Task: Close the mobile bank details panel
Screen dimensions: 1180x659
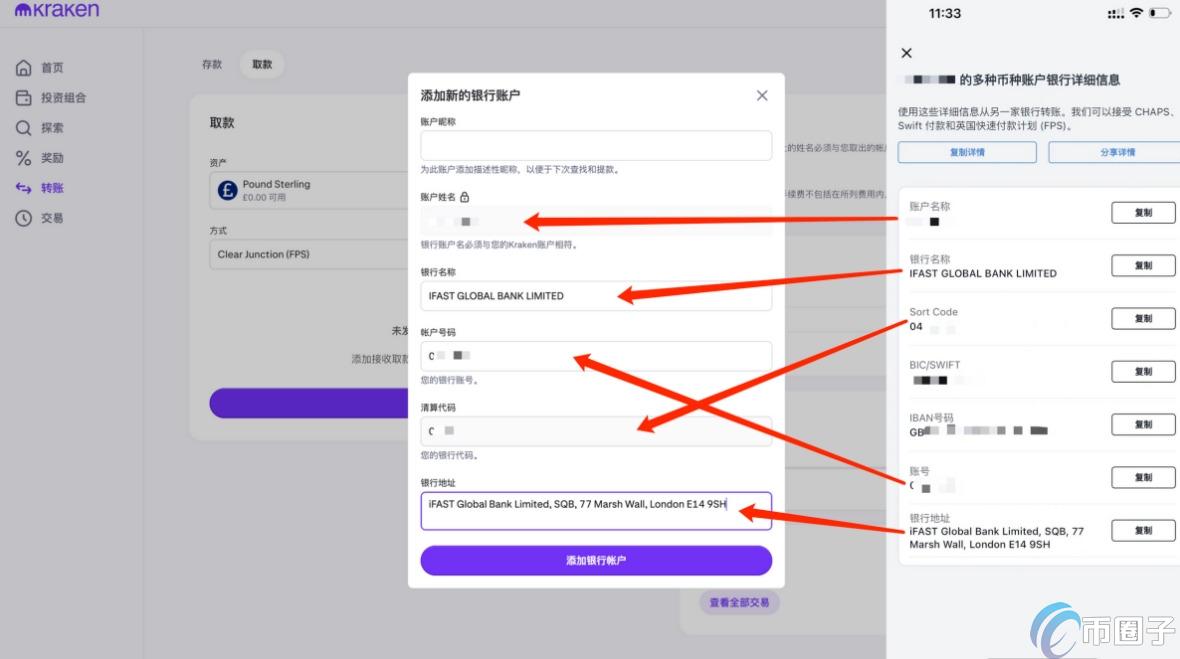Action: 907,53
